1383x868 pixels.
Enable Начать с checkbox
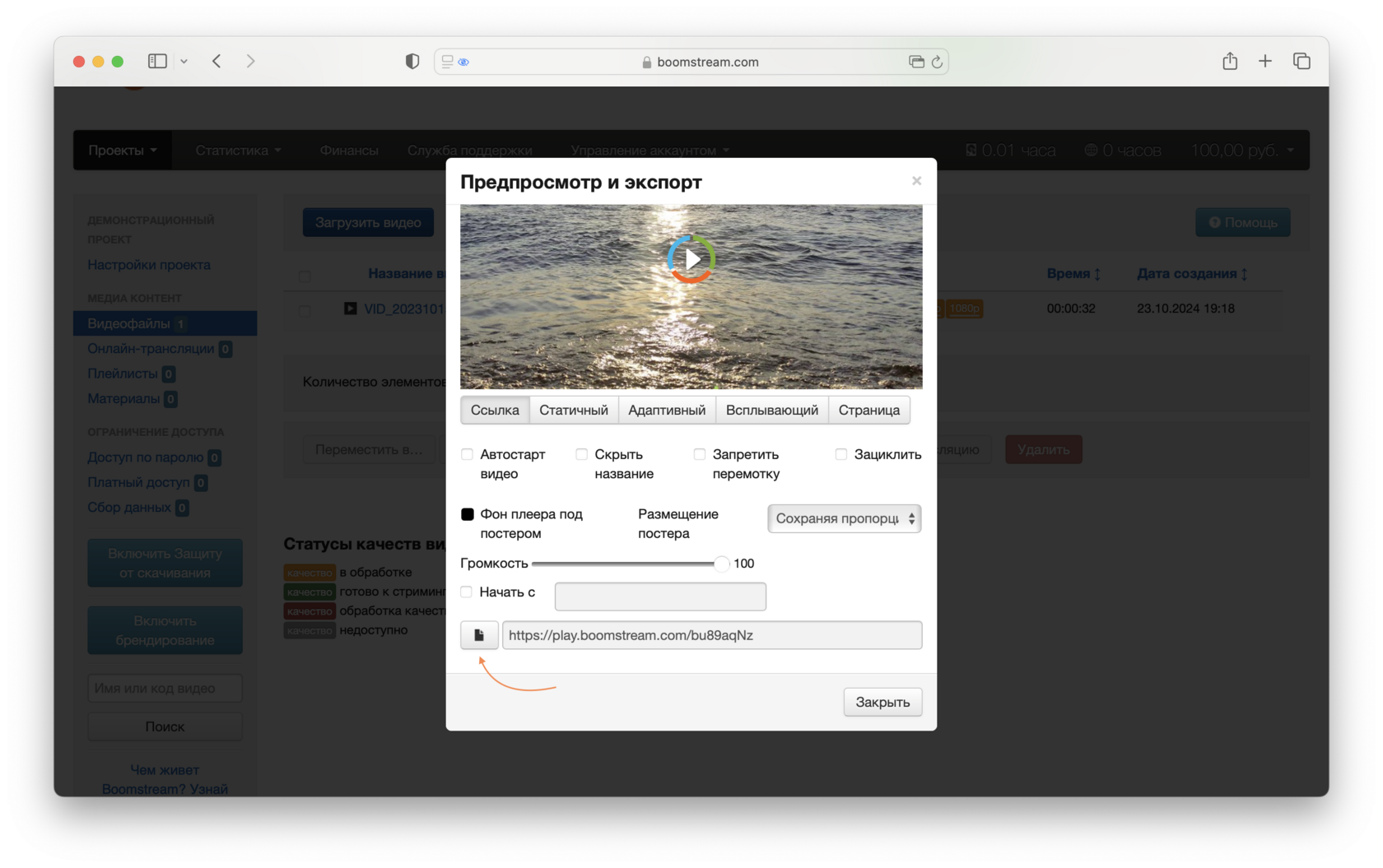click(x=467, y=592)
